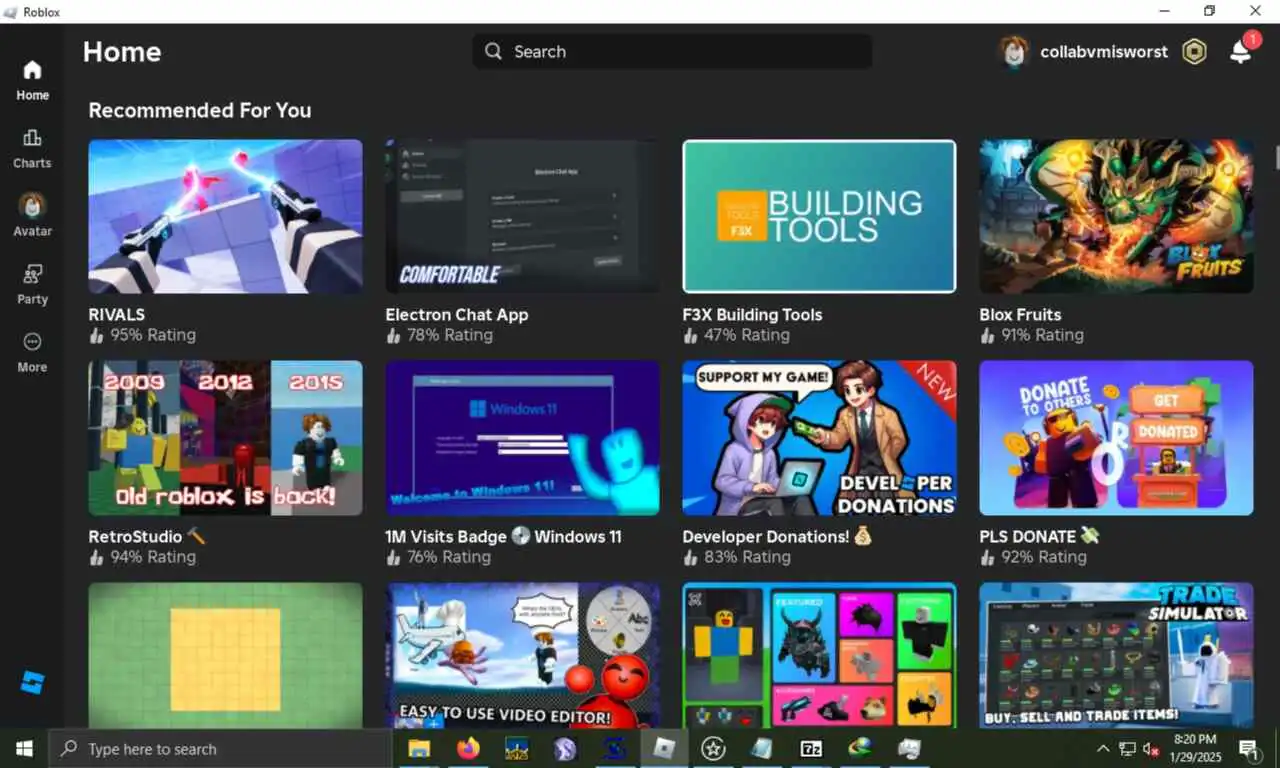Open the Home sidebar item

(x=32, y=81)
